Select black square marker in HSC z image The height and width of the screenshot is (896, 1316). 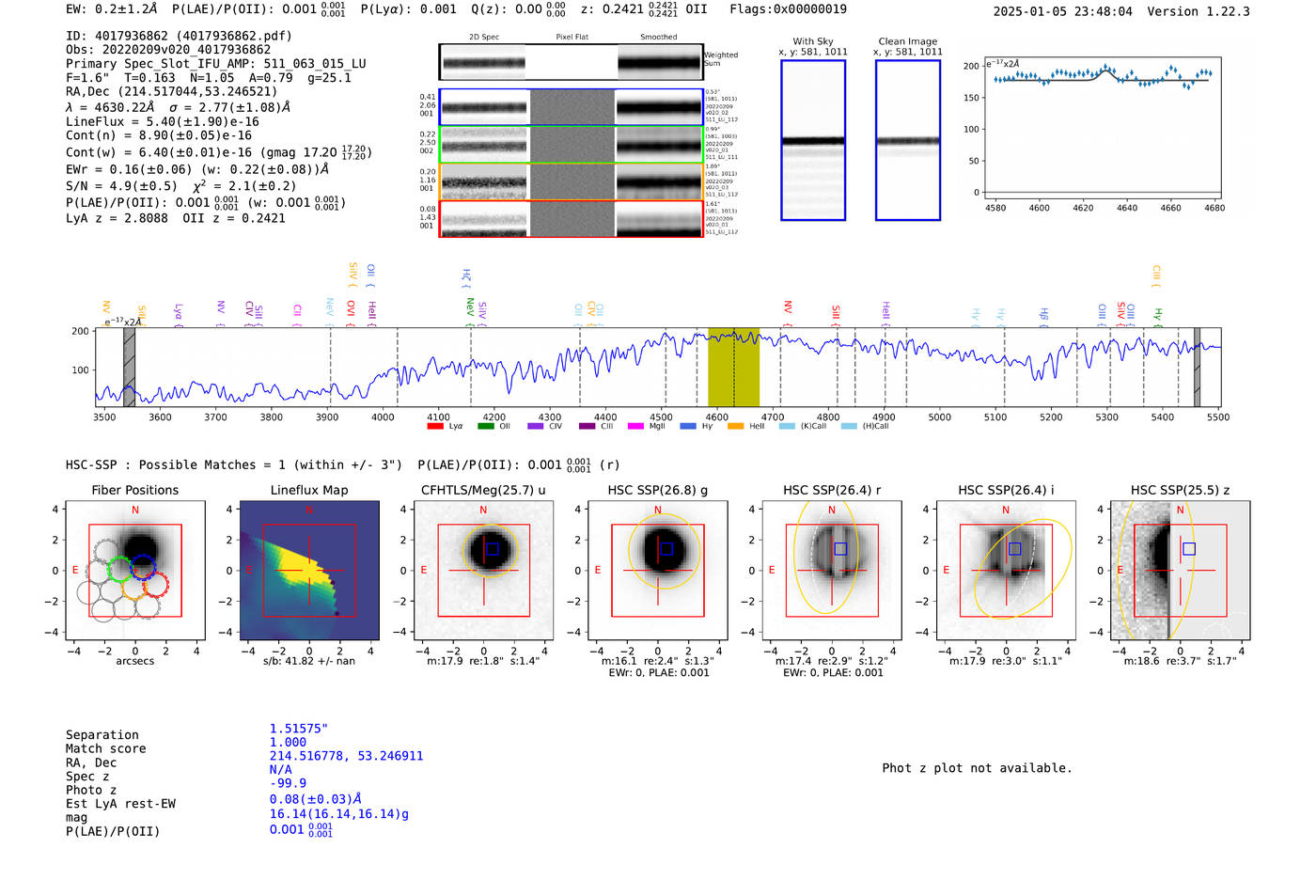click(x=1189, y=549)
